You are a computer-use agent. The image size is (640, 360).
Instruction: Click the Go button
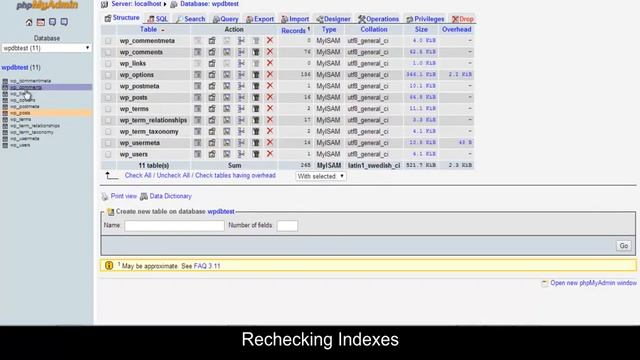[624, 246]
